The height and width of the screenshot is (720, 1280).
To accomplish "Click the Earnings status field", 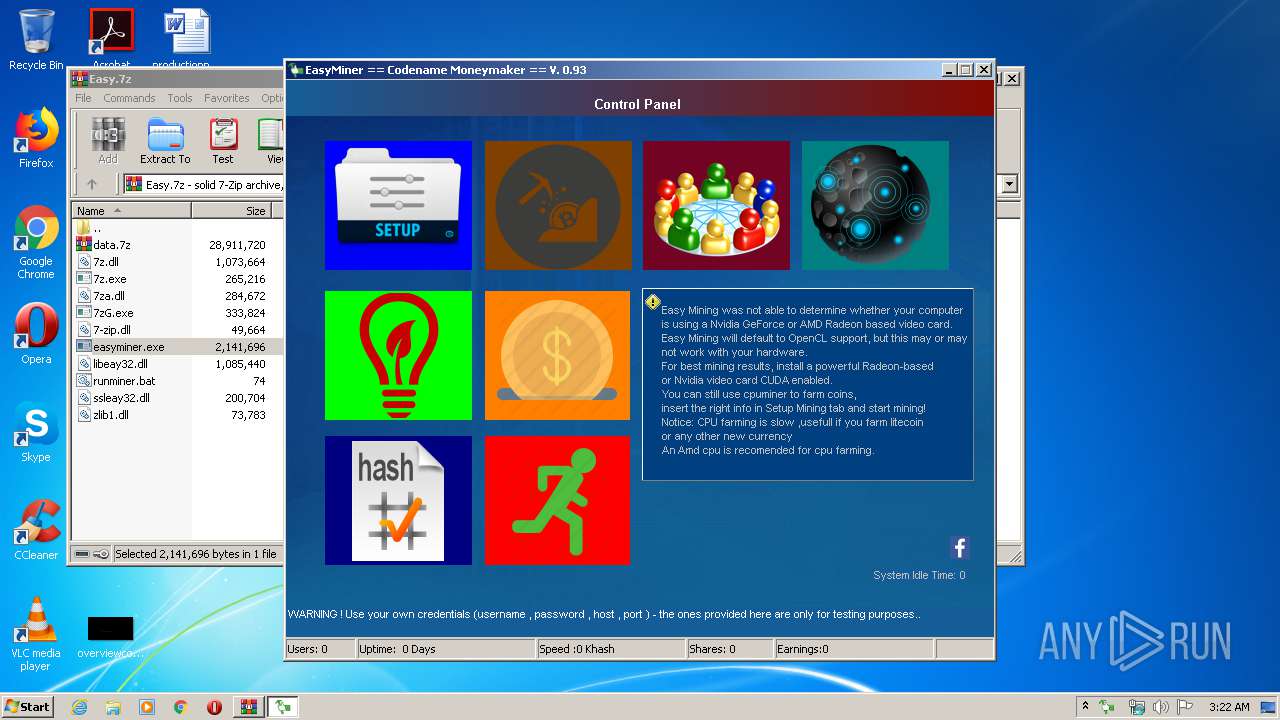I will pyautogui.click(x=855, y=649).
